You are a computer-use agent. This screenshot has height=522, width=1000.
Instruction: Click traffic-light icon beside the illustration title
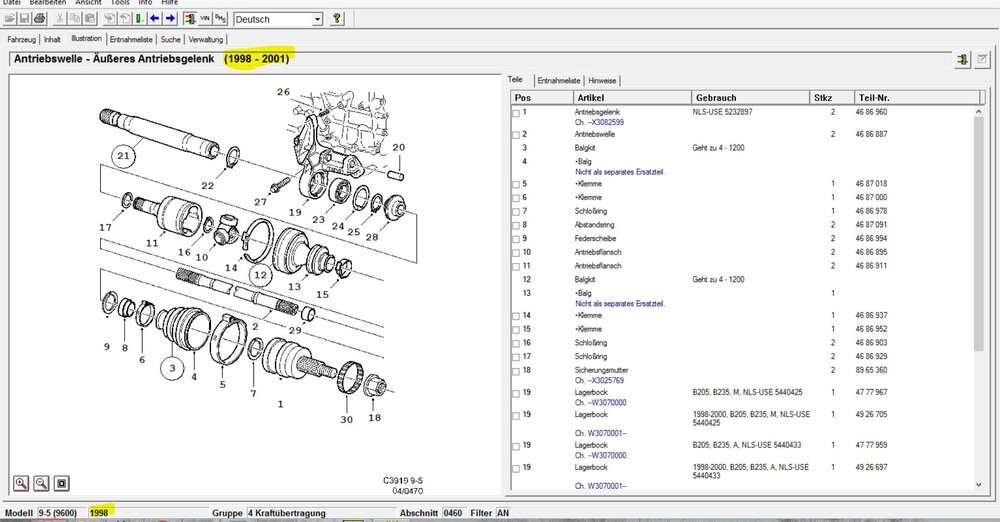pyautogui.click(x=962, y=60)
